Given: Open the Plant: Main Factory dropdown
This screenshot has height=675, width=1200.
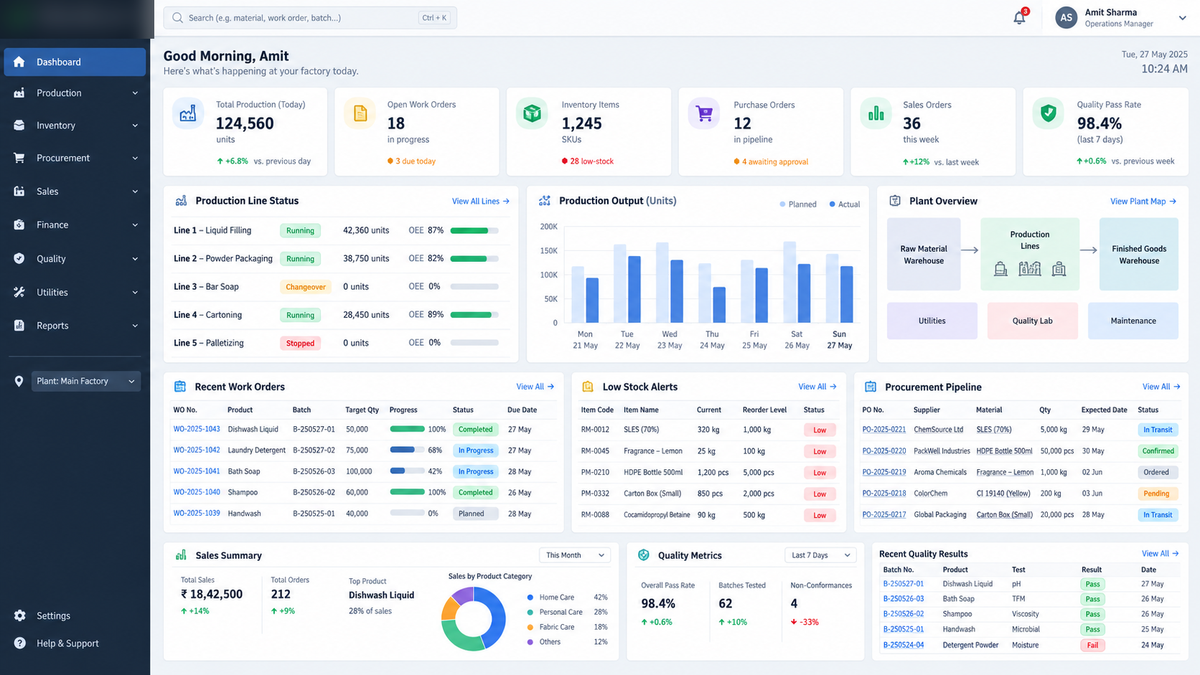Looking at the screenshot, I should pos(86,381).
